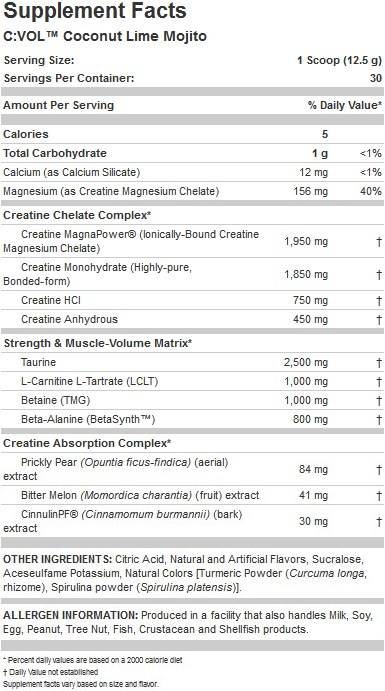Viewport: 385px width, 691px height.
Task: Select the Taurine 2,500 mg row
Action: [192, 362]
